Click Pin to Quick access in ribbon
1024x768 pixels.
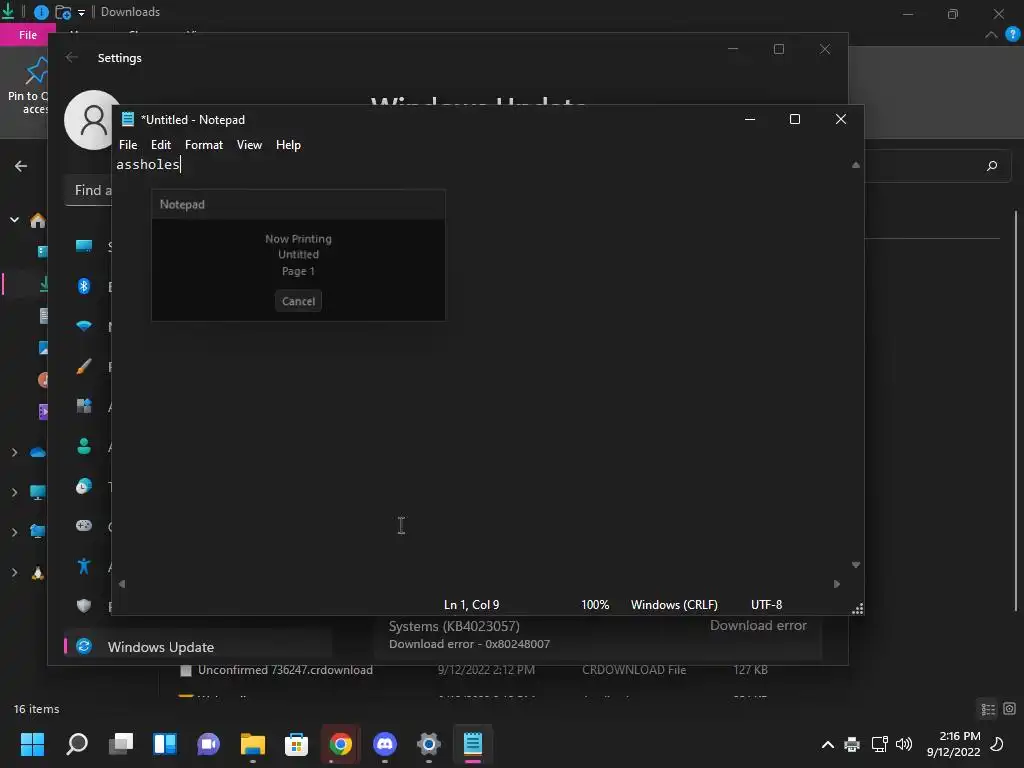27,87
